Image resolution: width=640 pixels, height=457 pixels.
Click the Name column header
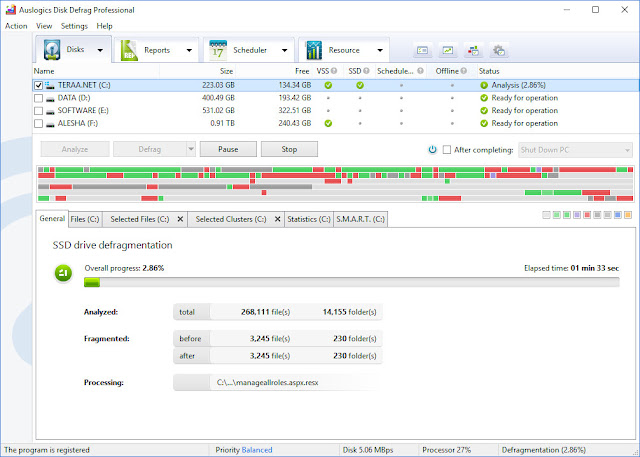coord(96,71)
